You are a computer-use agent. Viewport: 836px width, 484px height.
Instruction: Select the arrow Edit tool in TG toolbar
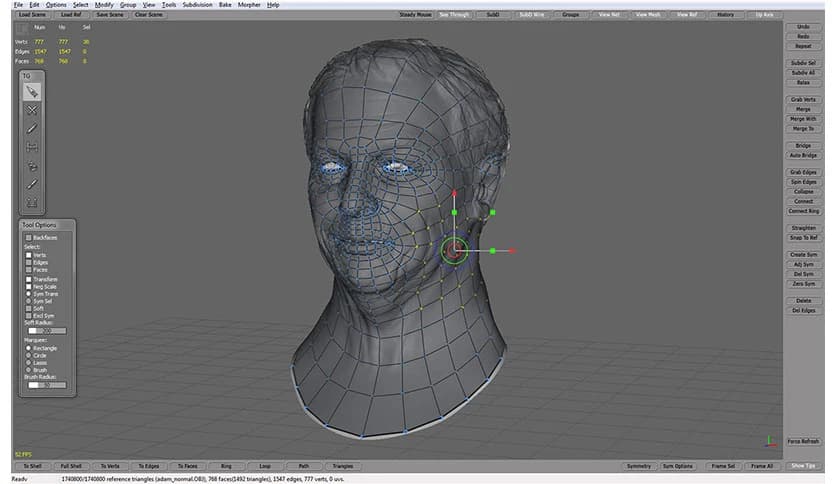(32, 92)
